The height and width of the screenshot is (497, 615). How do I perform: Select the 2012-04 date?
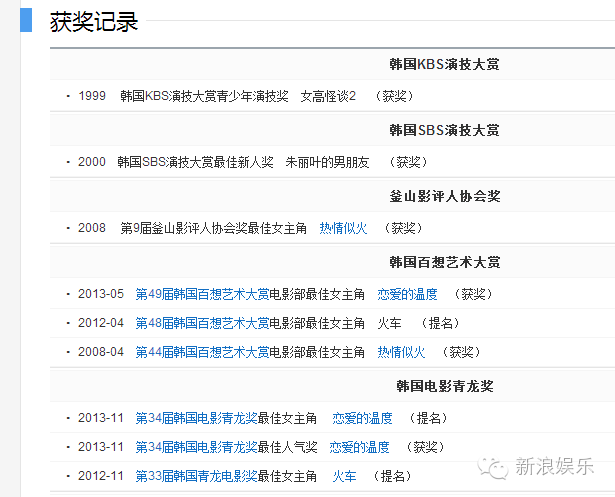click(x=101, y=323)
